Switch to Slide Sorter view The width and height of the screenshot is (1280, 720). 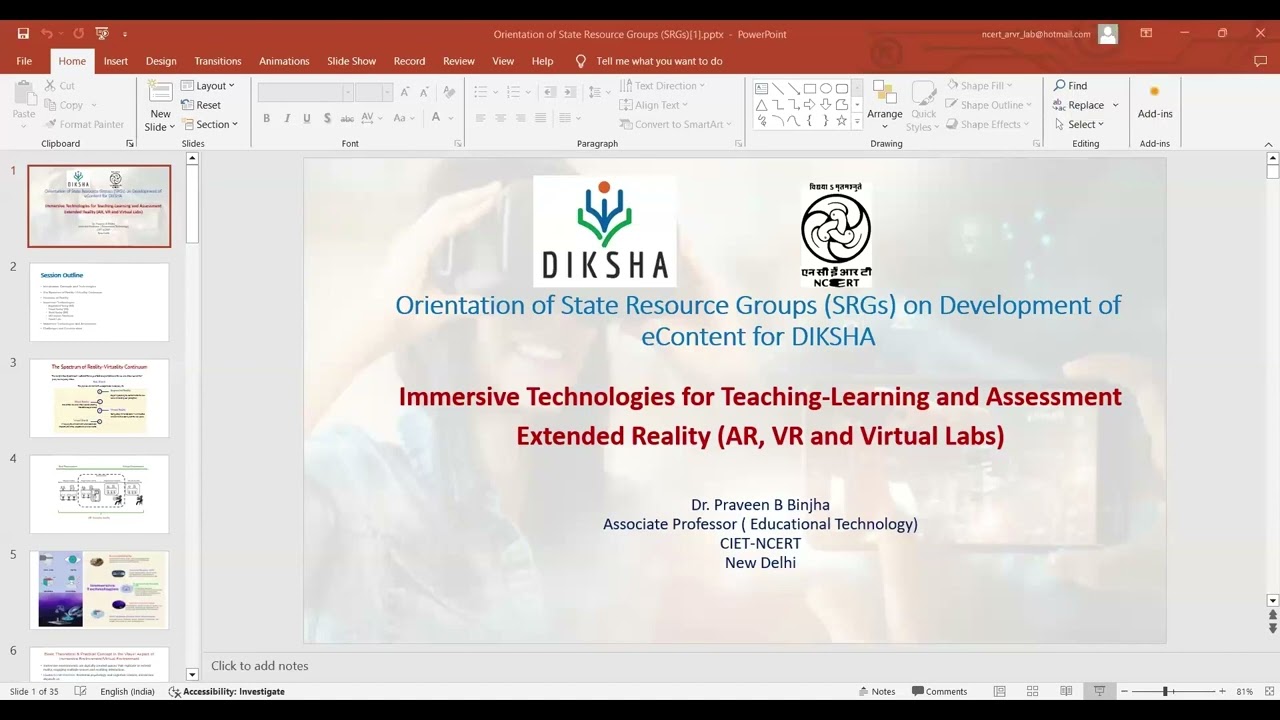(1033, 691)
